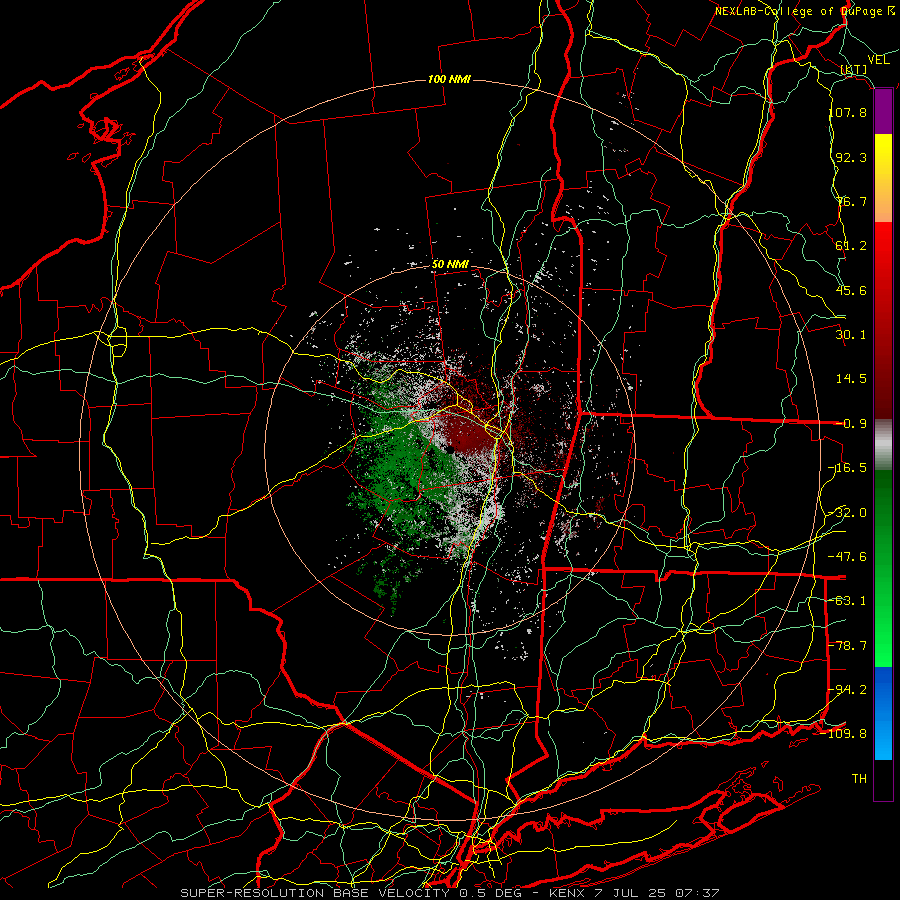
Task: Click the 50 NMI range ring label
Action: pos(450,265)
